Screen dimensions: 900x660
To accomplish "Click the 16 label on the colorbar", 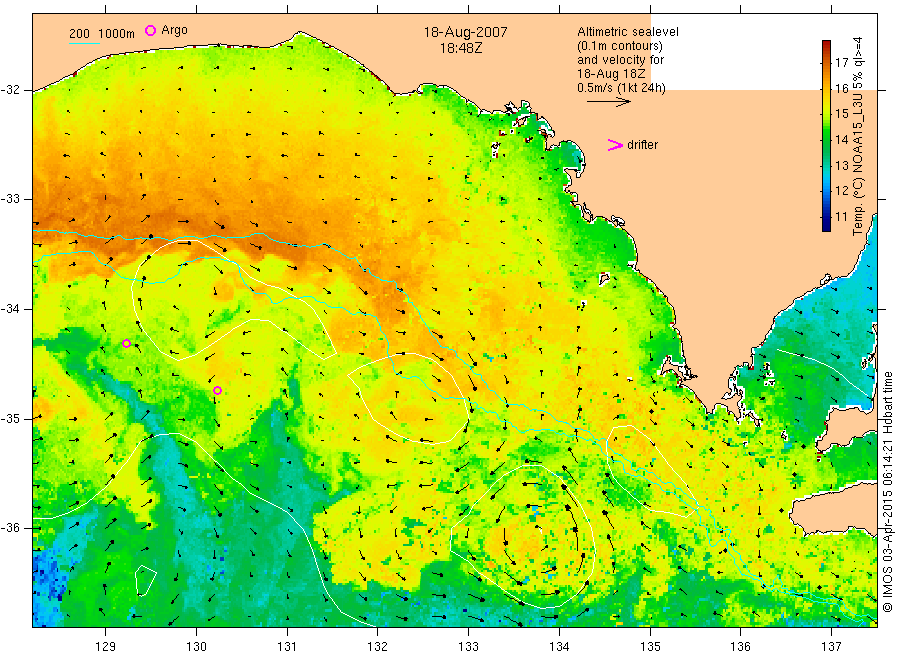I will click(x=841, y=88).
